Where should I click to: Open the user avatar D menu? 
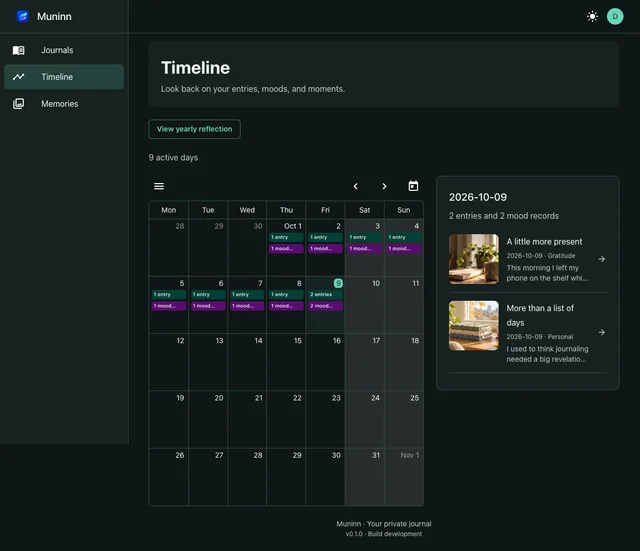(615, 16)
